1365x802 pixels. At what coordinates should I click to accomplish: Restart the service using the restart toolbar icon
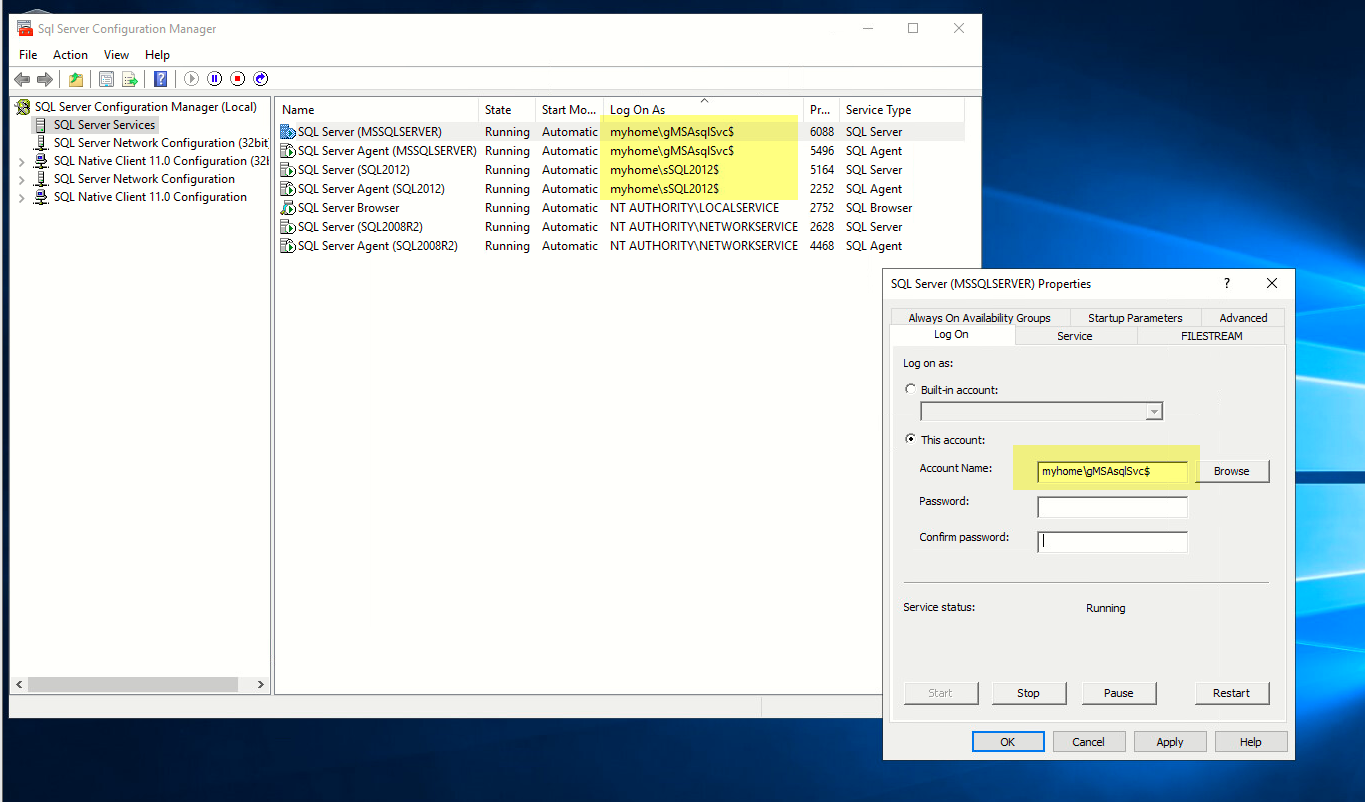(x=261, y=78)
